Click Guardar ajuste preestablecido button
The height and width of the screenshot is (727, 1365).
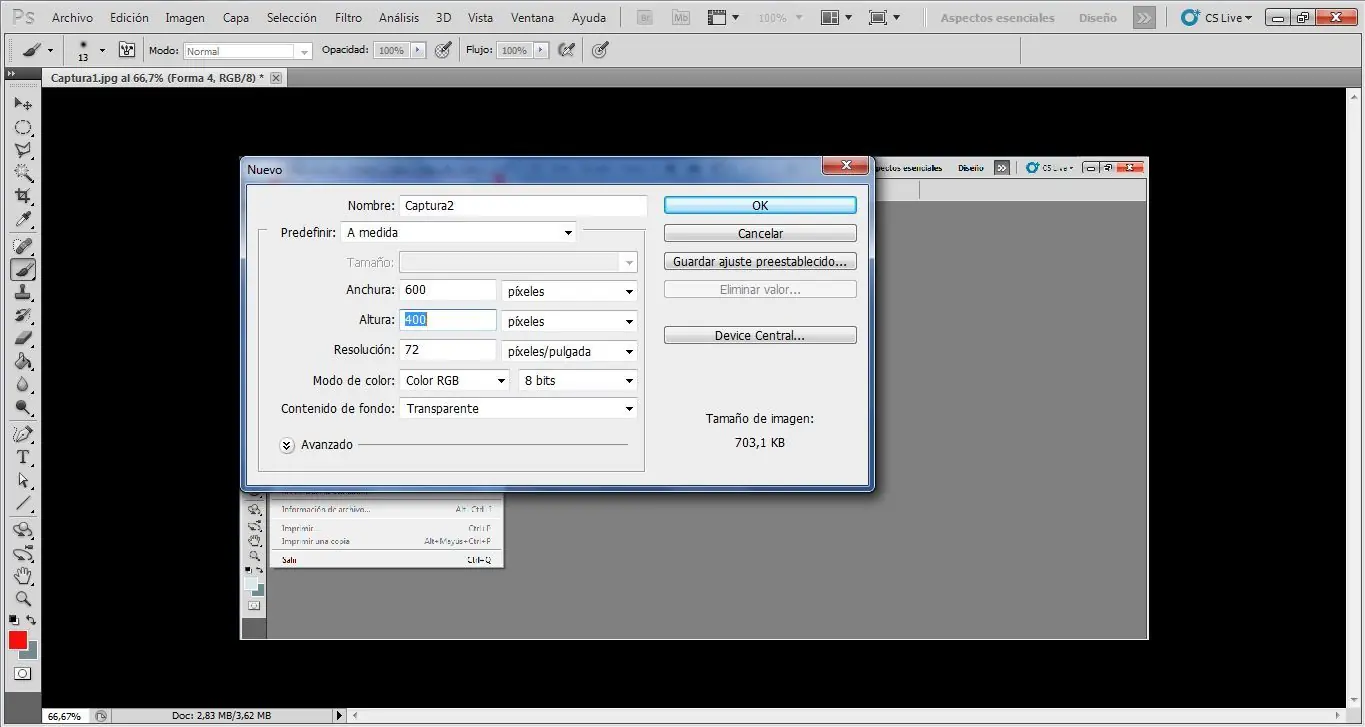click(760, 261)
